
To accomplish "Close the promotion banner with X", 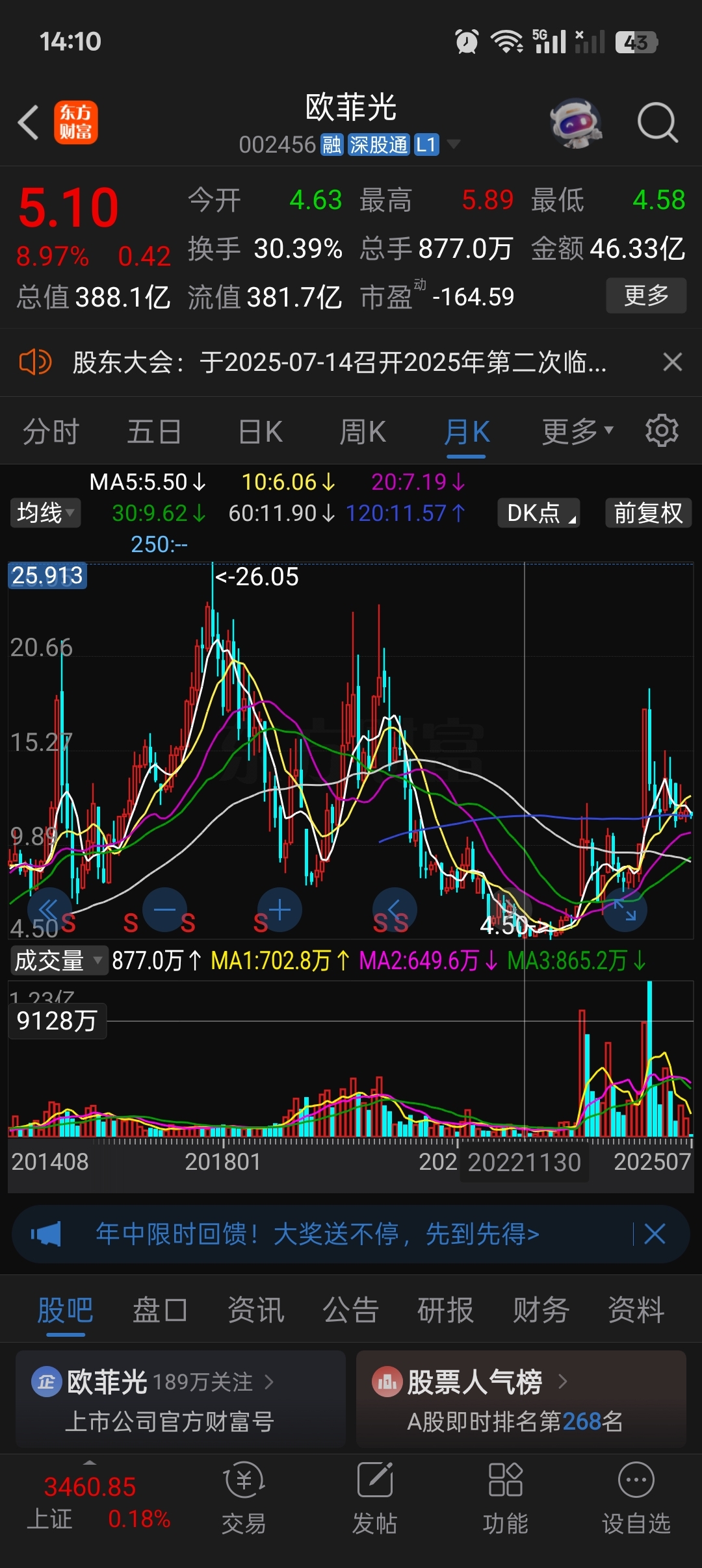I will (x=654, y=1233).
